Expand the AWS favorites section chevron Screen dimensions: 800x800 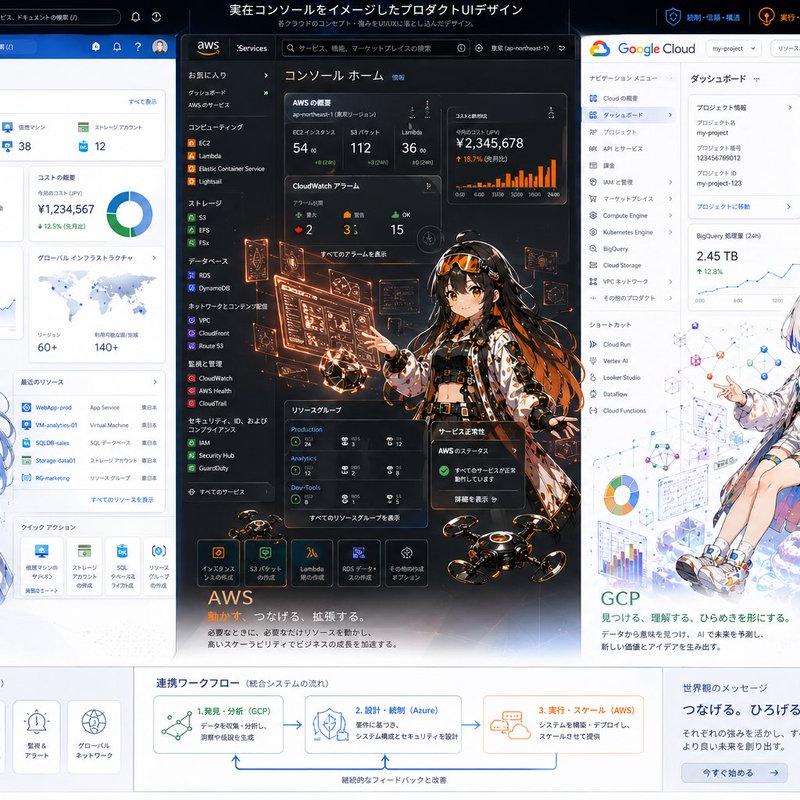pyautogui.click(x=266, y=75)
